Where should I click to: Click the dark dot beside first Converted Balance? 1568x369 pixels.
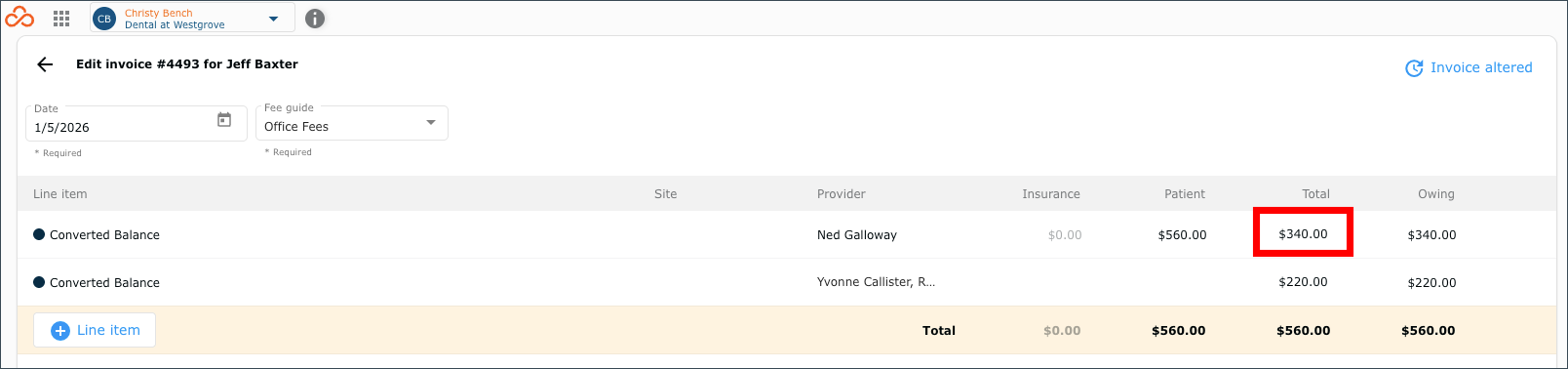click(x=39, y=234)
